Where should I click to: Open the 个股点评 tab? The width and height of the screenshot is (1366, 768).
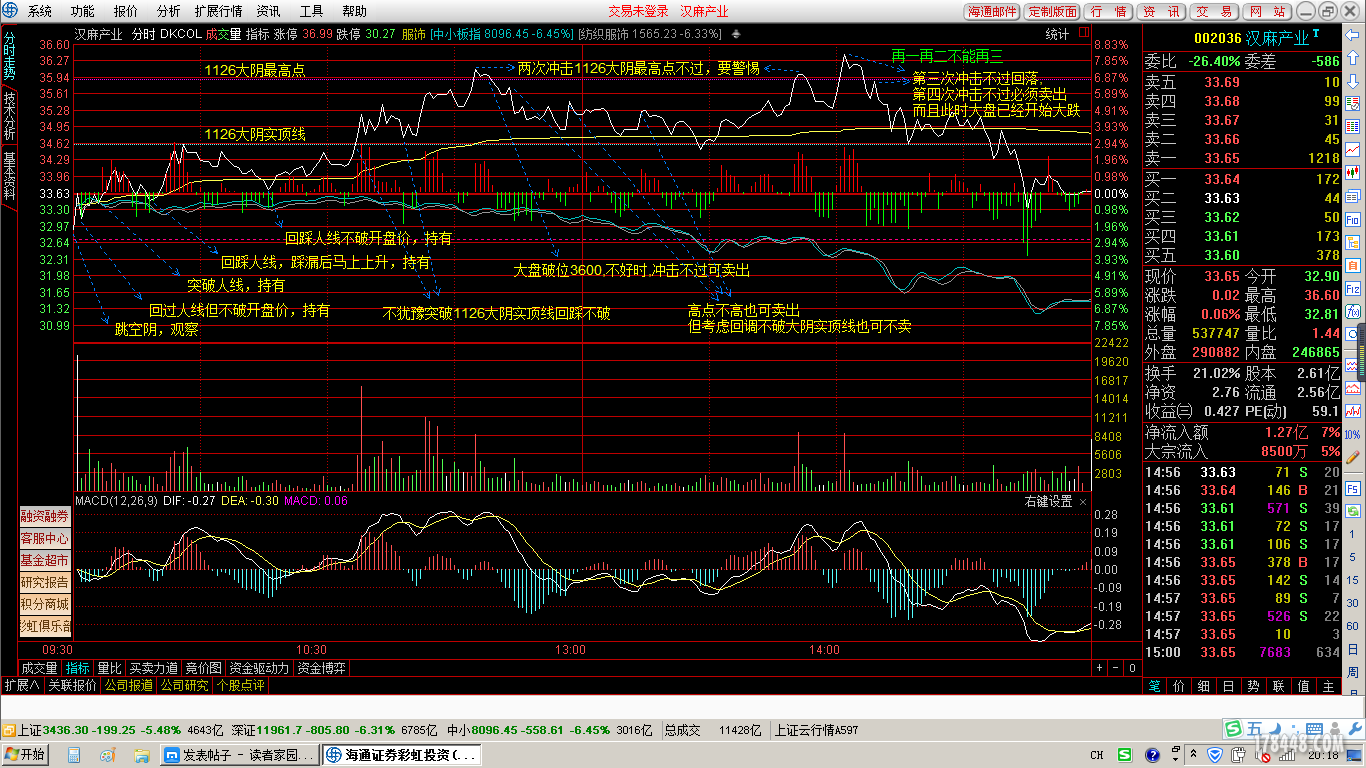point(240,685)
